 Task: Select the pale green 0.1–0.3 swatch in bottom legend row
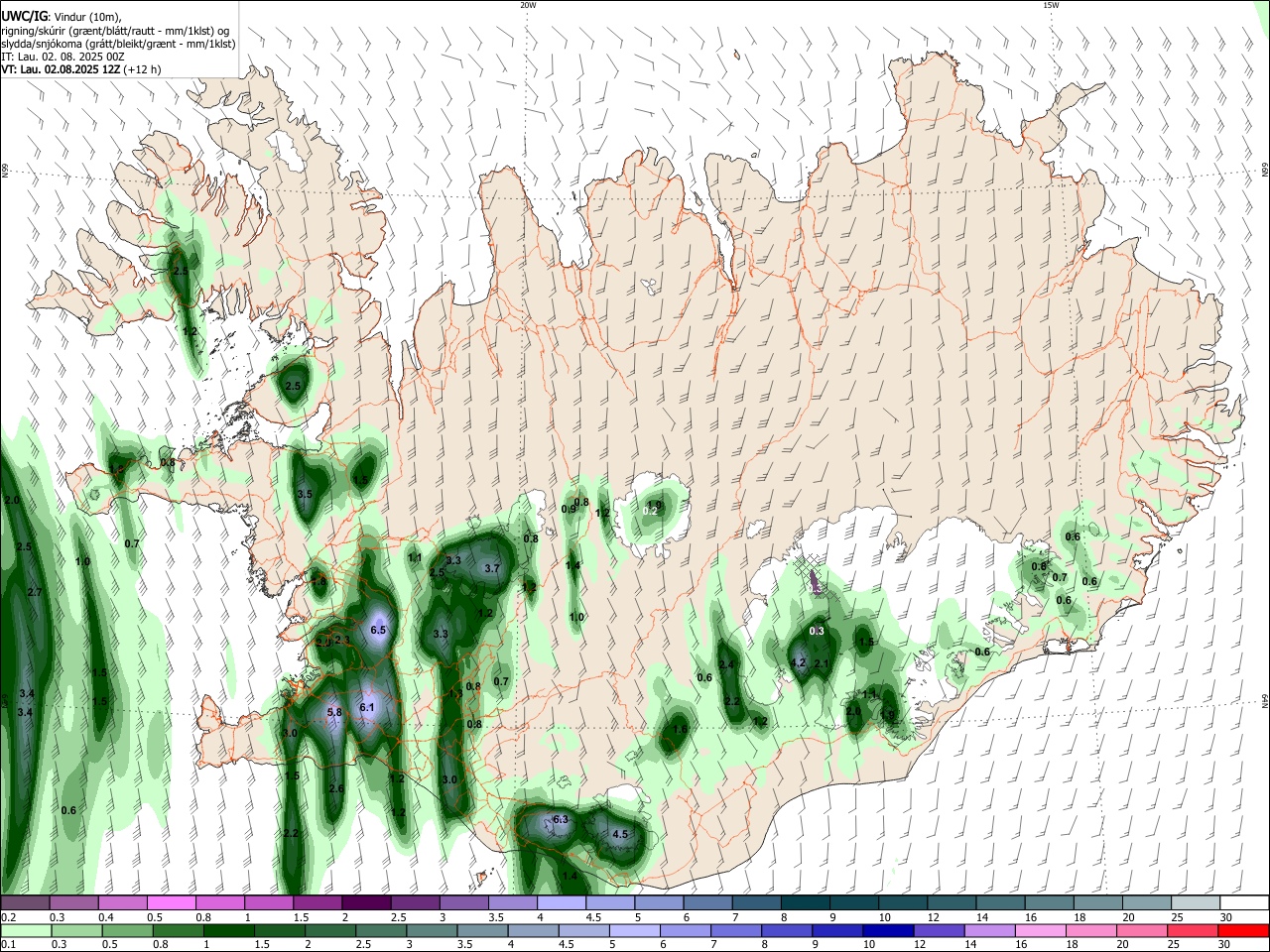pos(26,930)
